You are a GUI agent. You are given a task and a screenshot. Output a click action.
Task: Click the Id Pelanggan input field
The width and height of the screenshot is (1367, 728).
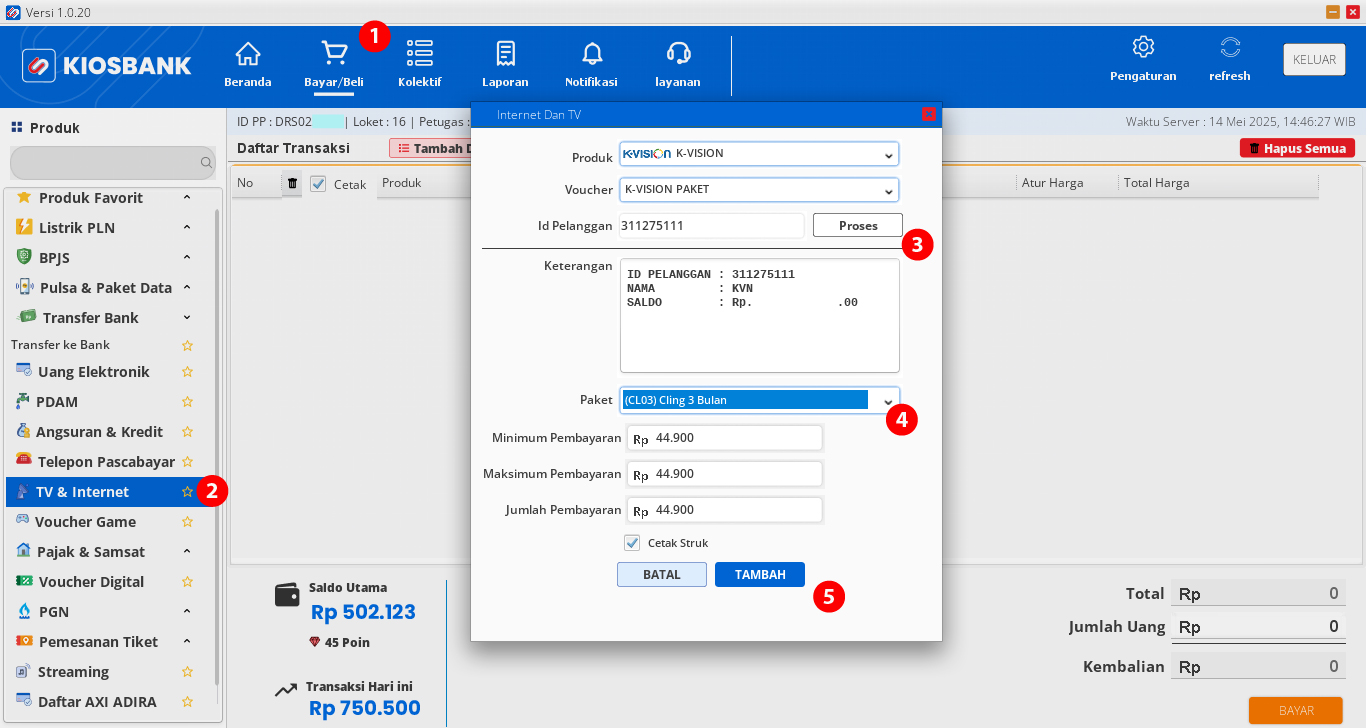[x=711, y=226]
